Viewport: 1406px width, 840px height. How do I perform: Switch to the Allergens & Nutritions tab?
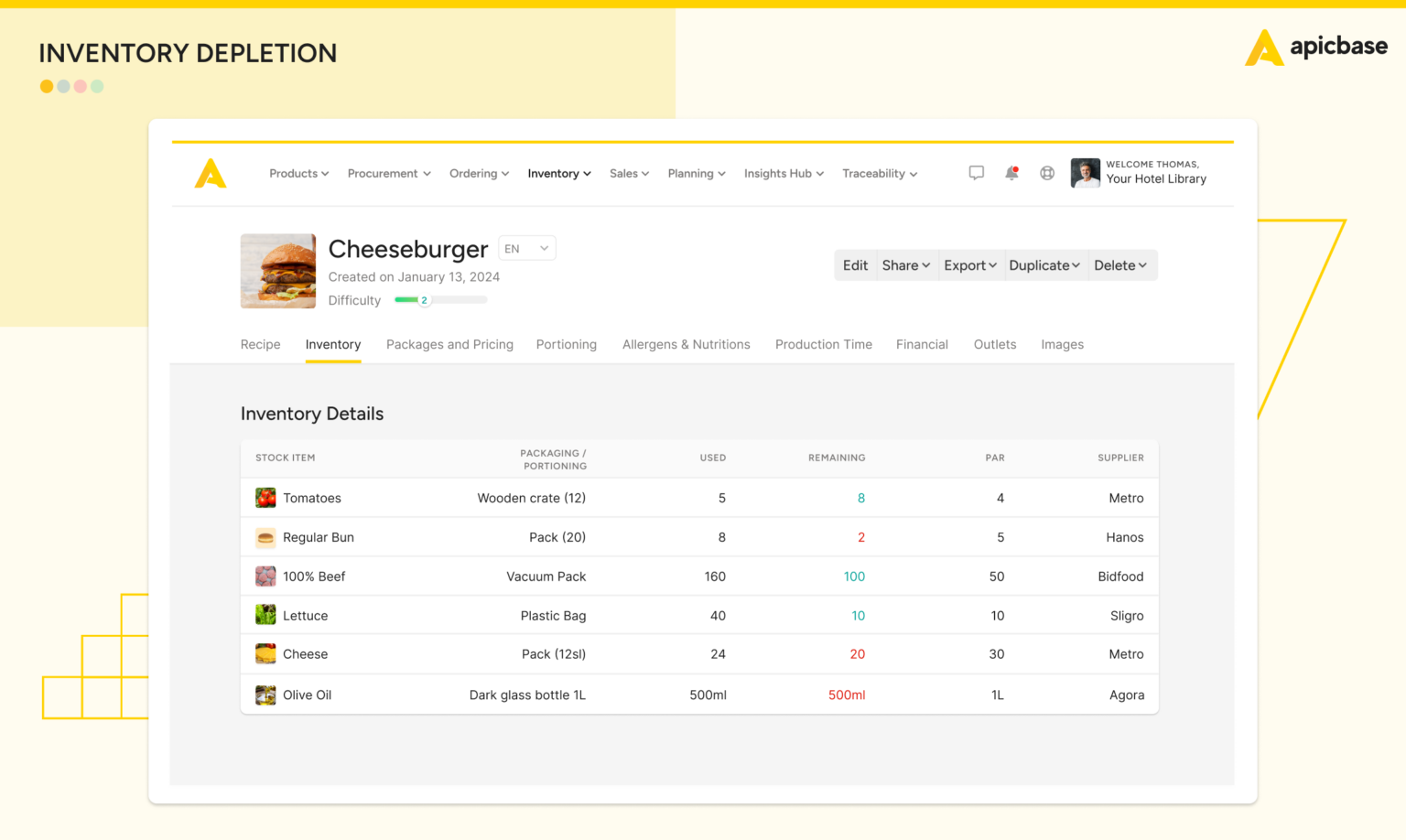(686, 344)
